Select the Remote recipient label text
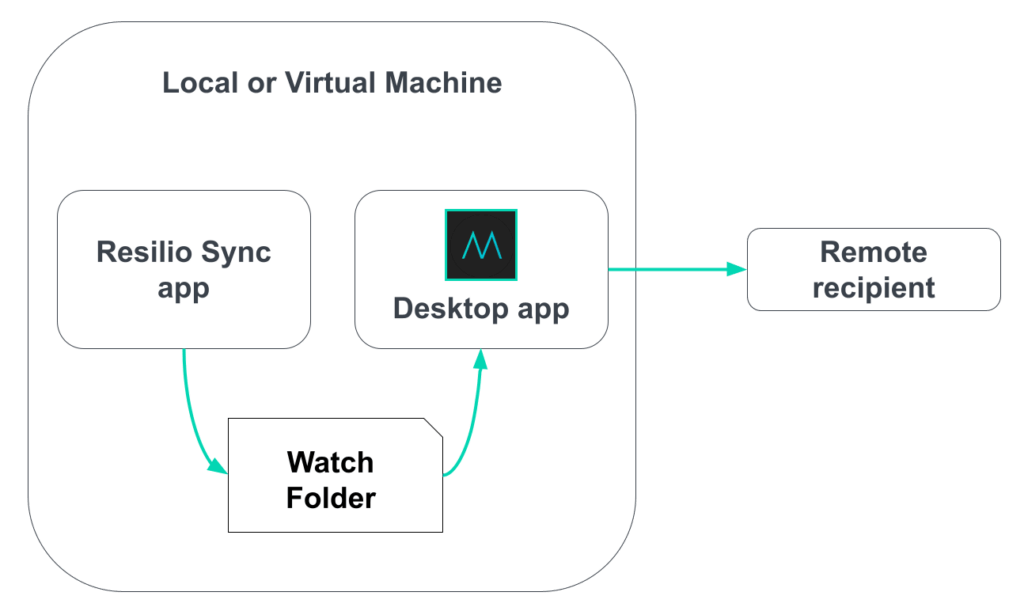The width and height of the screenshot is (1024, 611). point(873,270)
